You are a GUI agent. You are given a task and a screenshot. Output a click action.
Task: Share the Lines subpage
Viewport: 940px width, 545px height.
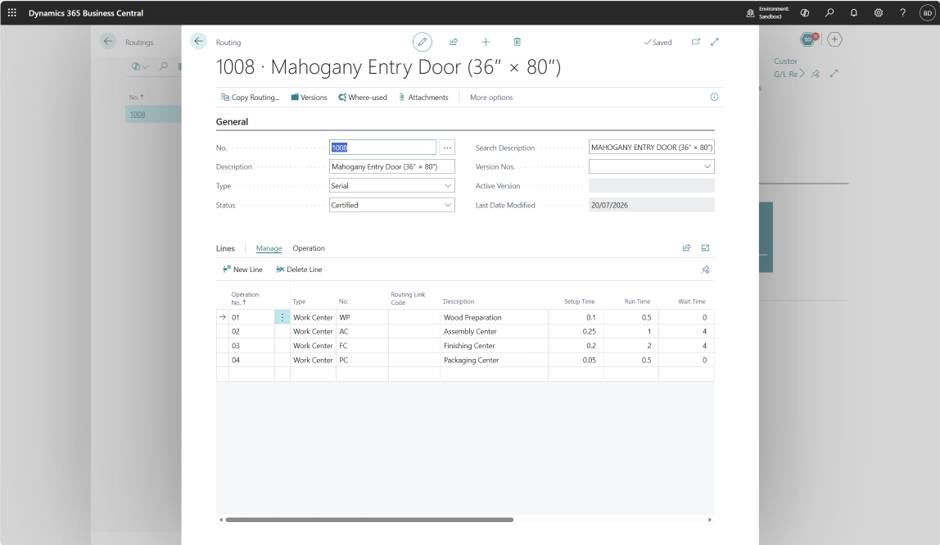(686, 248)
